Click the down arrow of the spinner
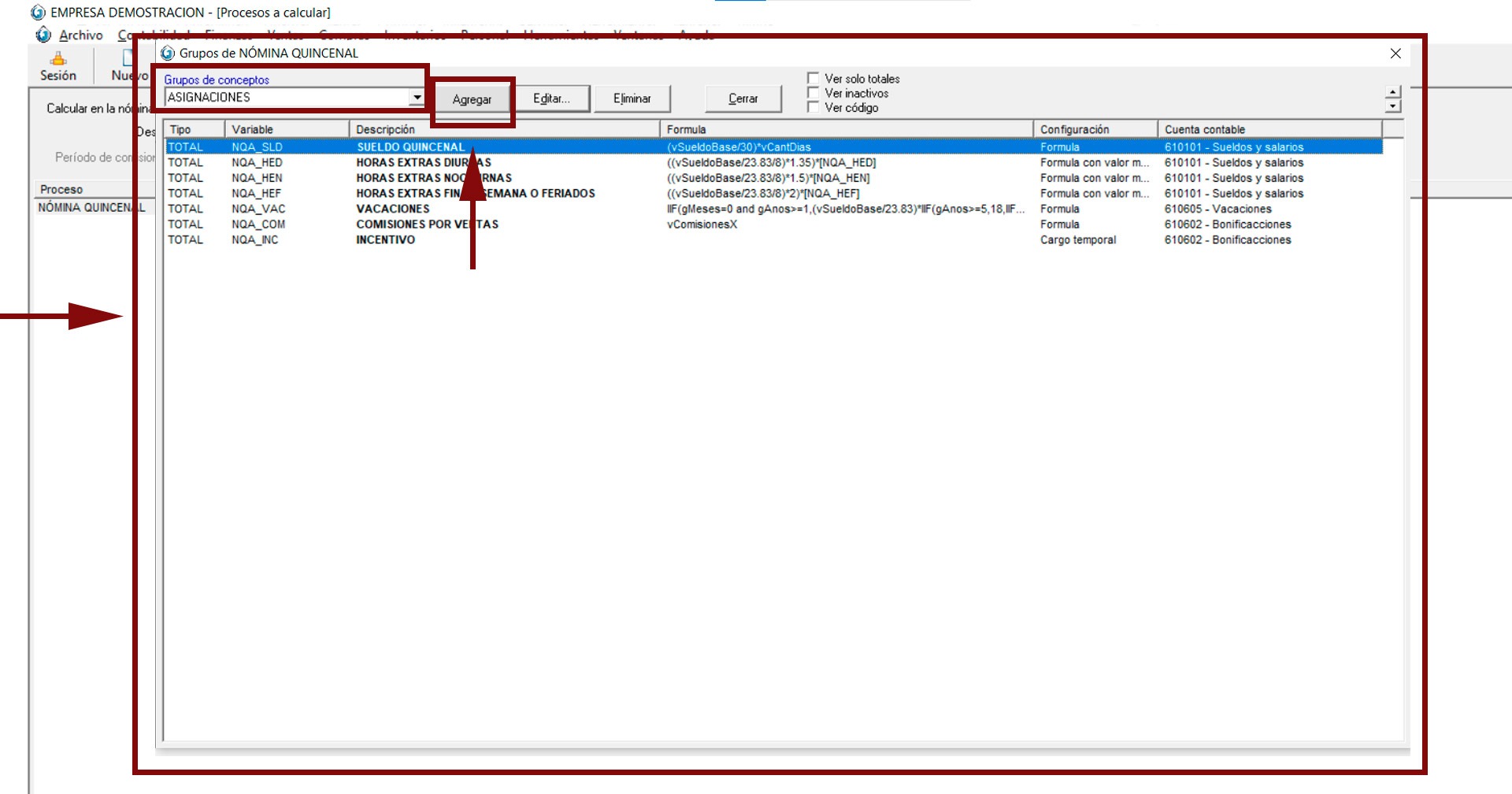Image resolution: width=1512 pixels, height=794 pixels. [1392, 106]
